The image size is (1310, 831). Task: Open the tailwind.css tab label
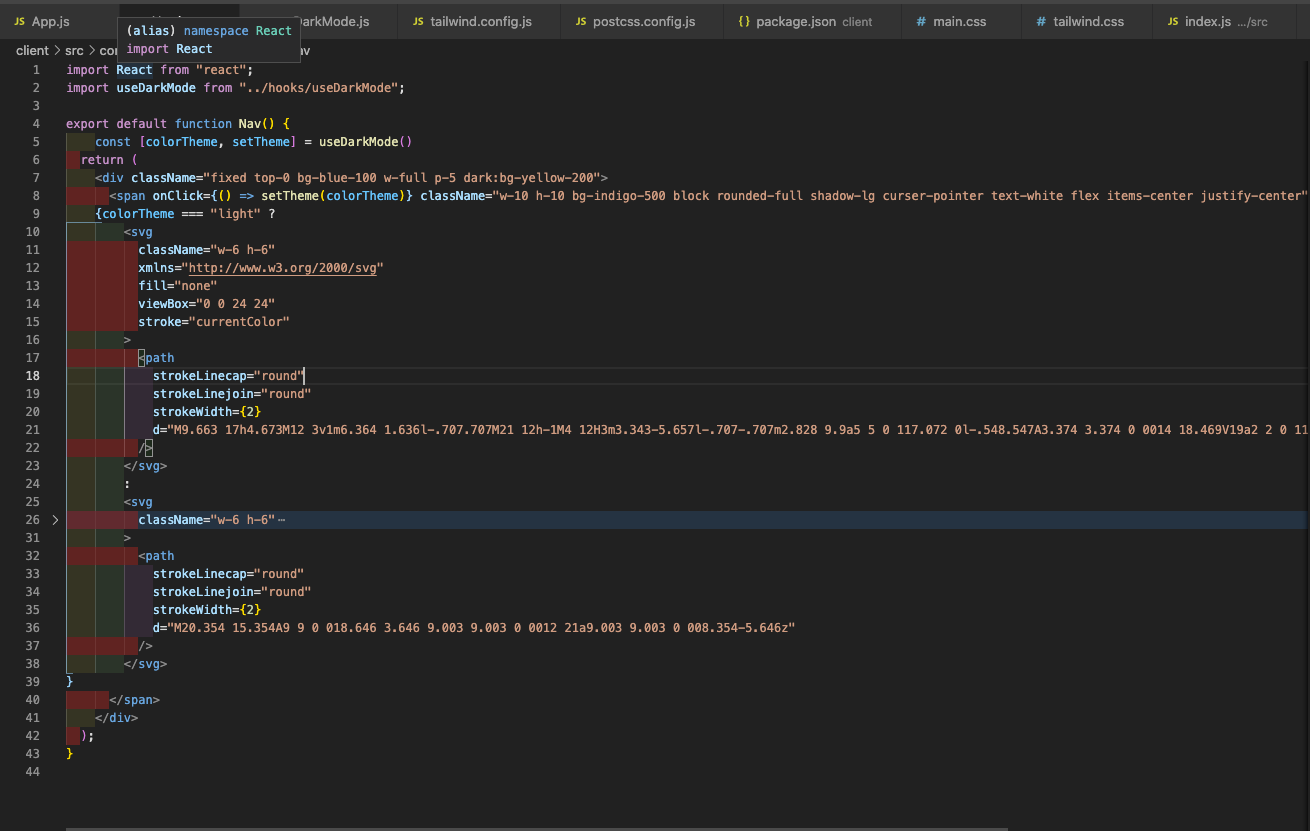click(1089, 21)
